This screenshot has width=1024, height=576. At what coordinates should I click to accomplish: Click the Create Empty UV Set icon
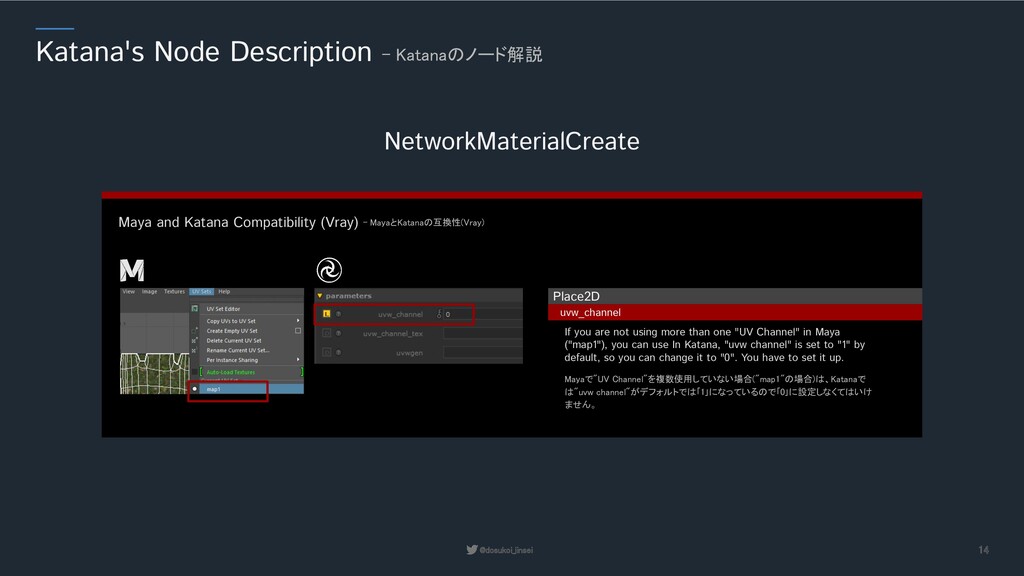195,330
